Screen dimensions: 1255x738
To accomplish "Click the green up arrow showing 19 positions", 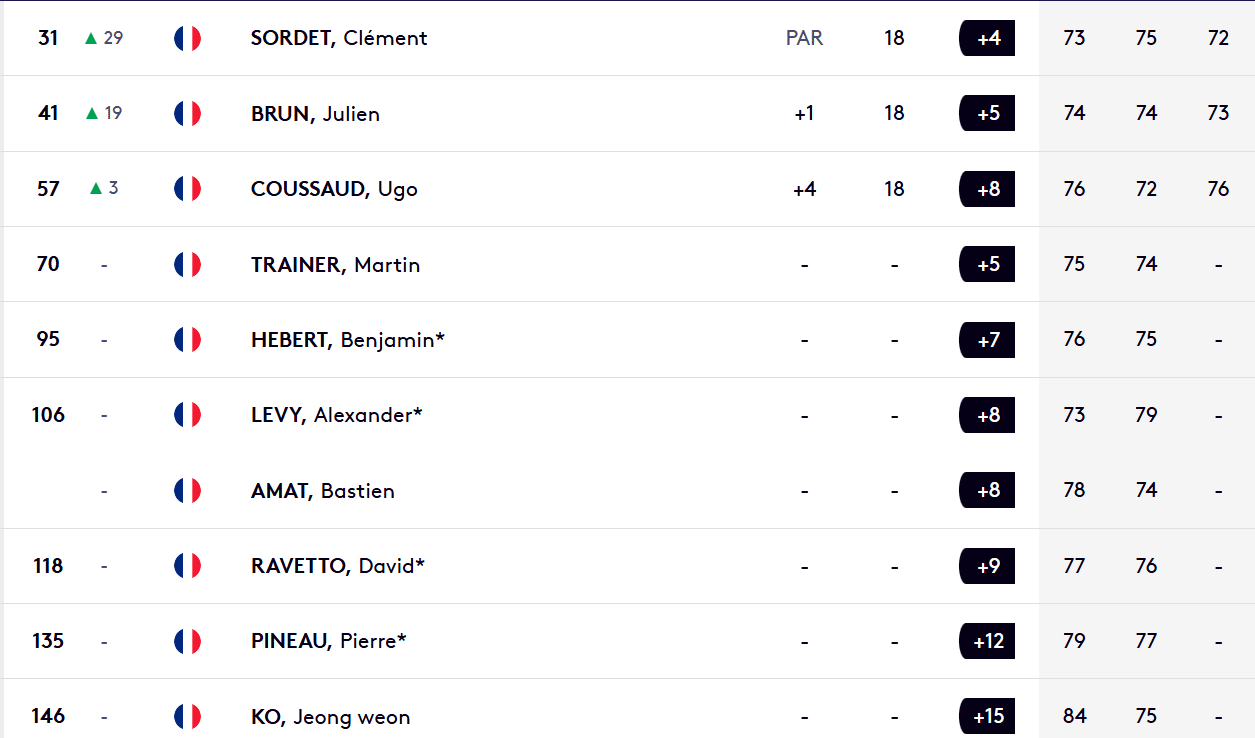I will (x=91, y=113).
